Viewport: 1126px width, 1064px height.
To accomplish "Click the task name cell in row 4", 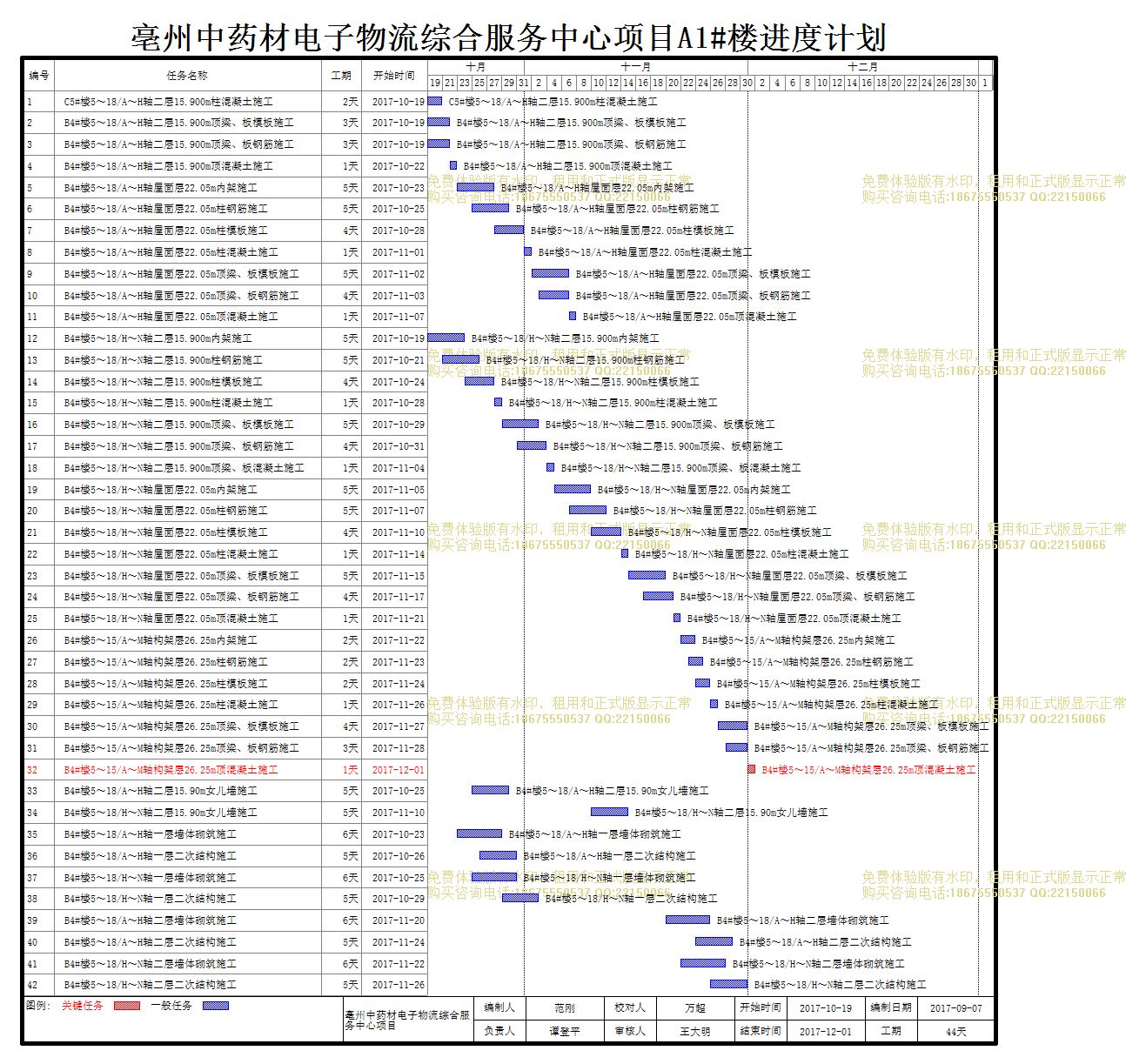I will [188, 166].
